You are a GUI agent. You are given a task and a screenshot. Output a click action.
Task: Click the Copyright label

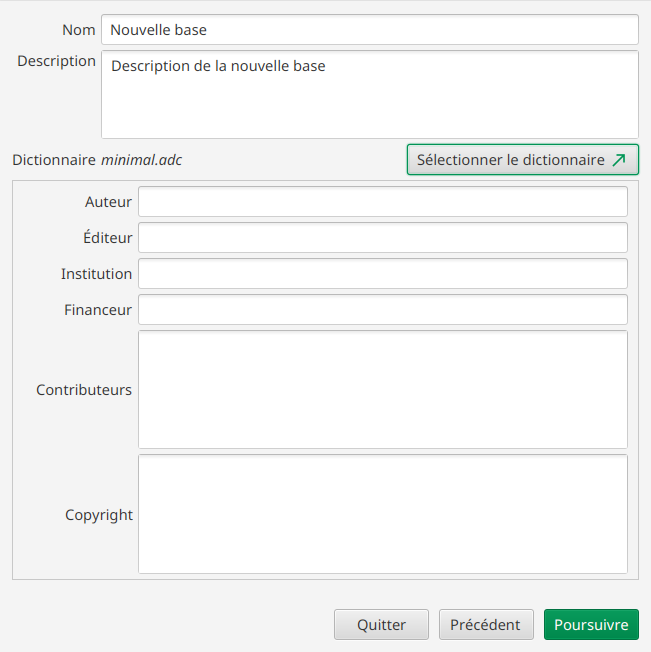pyautogui.click(x=99, y=515)
